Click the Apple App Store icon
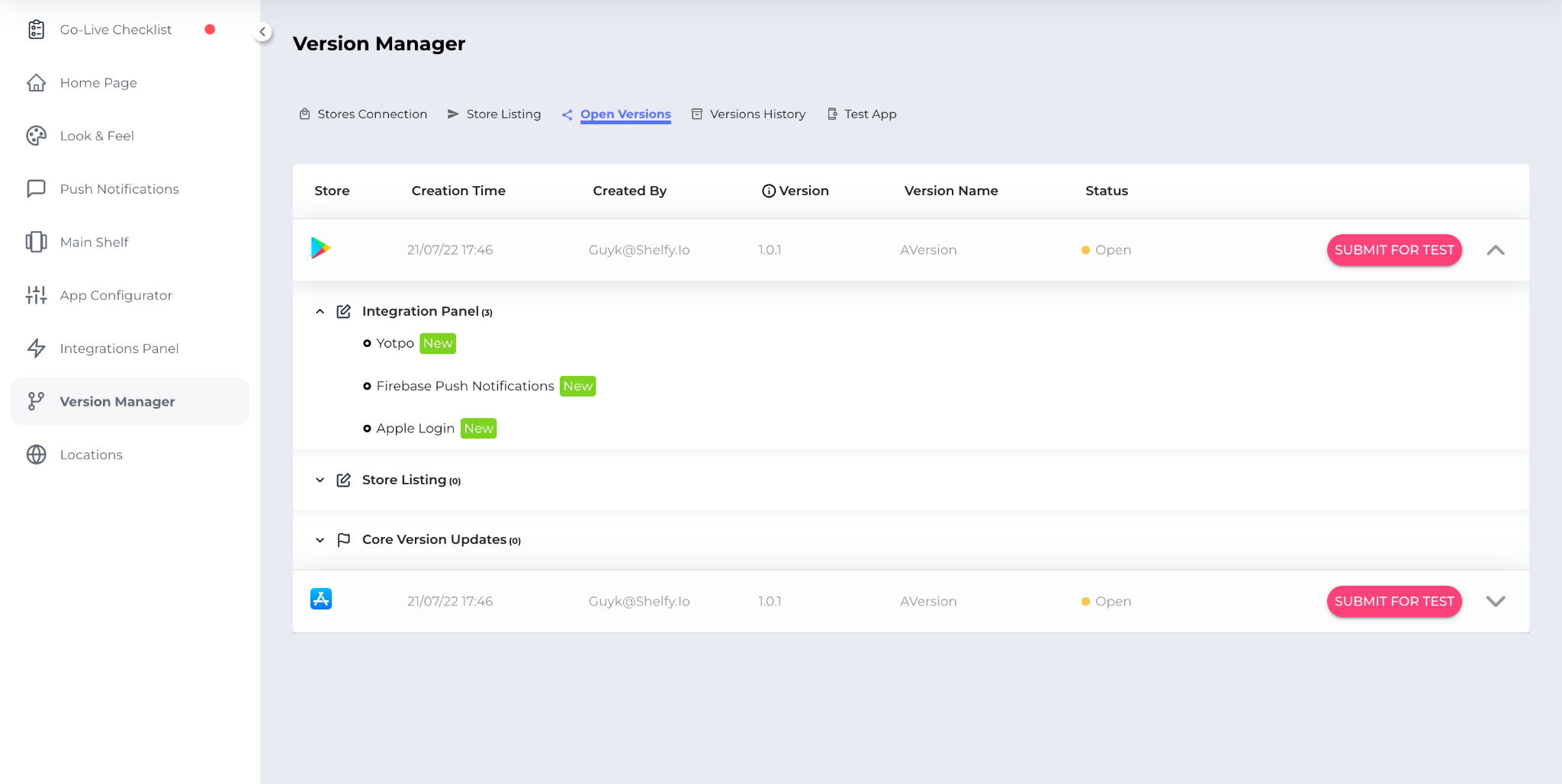1562x784 pixels. (x=320, y=599)
